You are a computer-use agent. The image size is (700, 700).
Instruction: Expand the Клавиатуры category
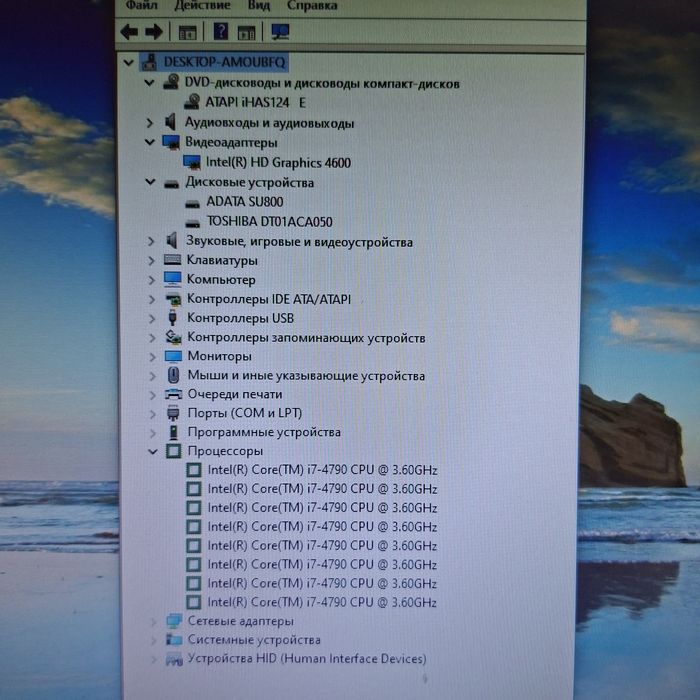pyautogui.click(x=151, y=261)
